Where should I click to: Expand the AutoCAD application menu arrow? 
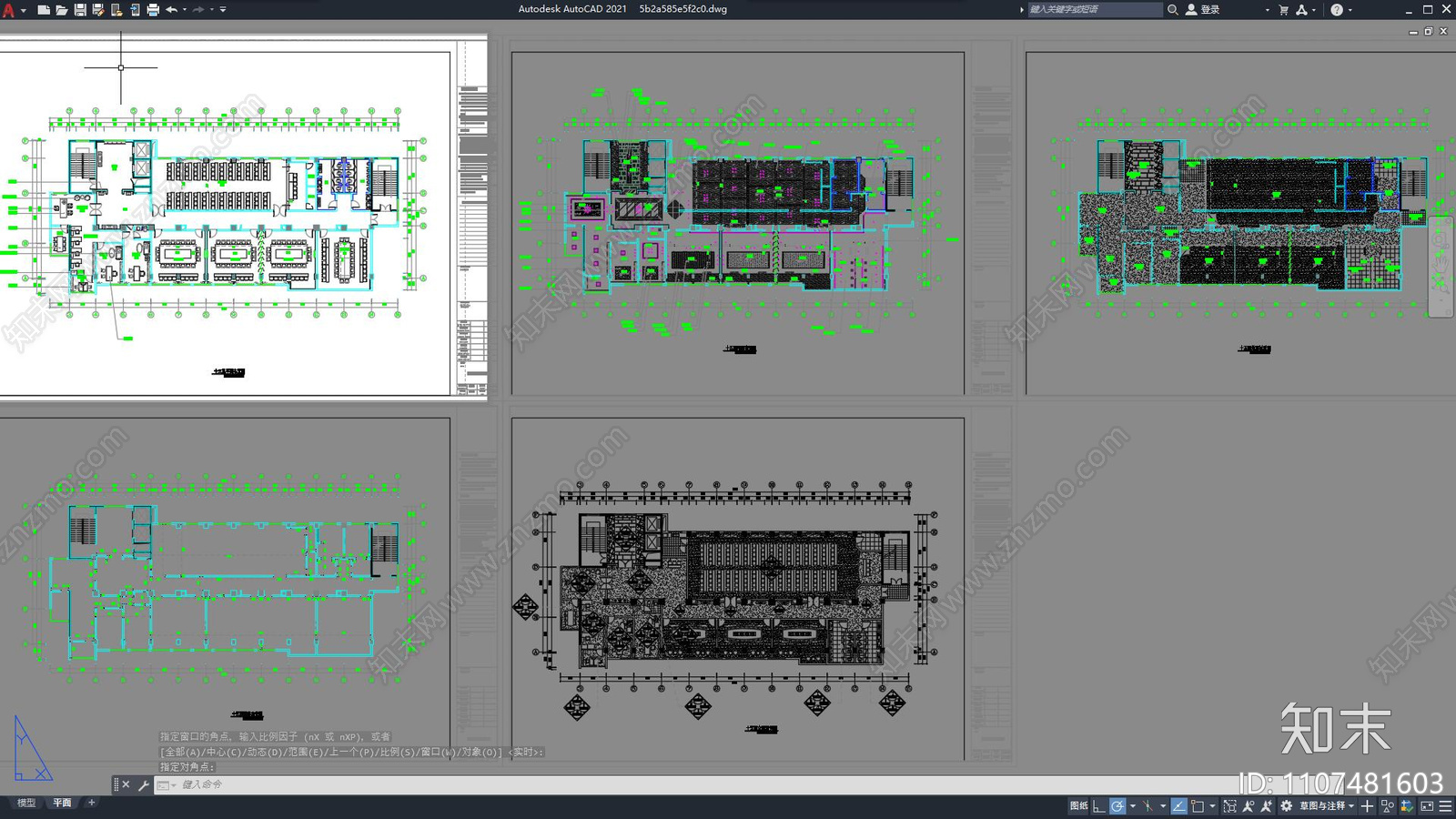coord(23,10)
